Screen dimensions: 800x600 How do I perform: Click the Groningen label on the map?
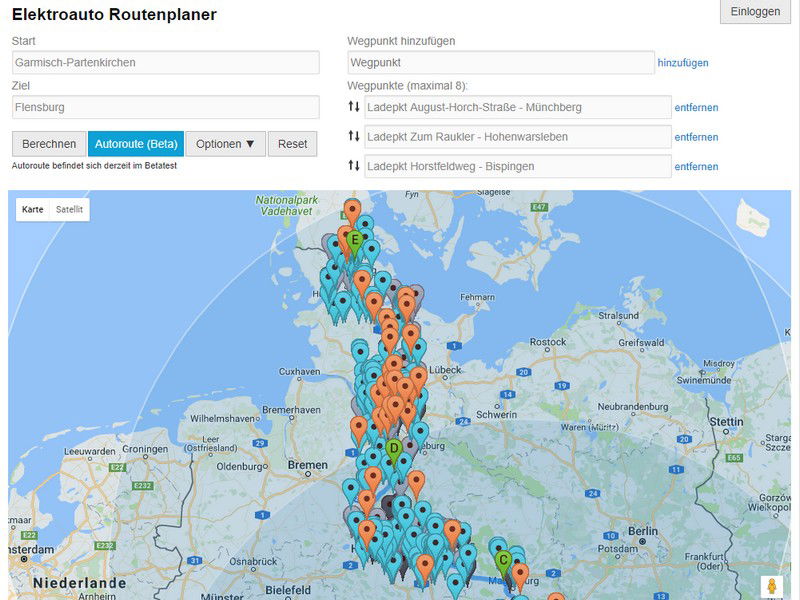(x=145, y=449)
